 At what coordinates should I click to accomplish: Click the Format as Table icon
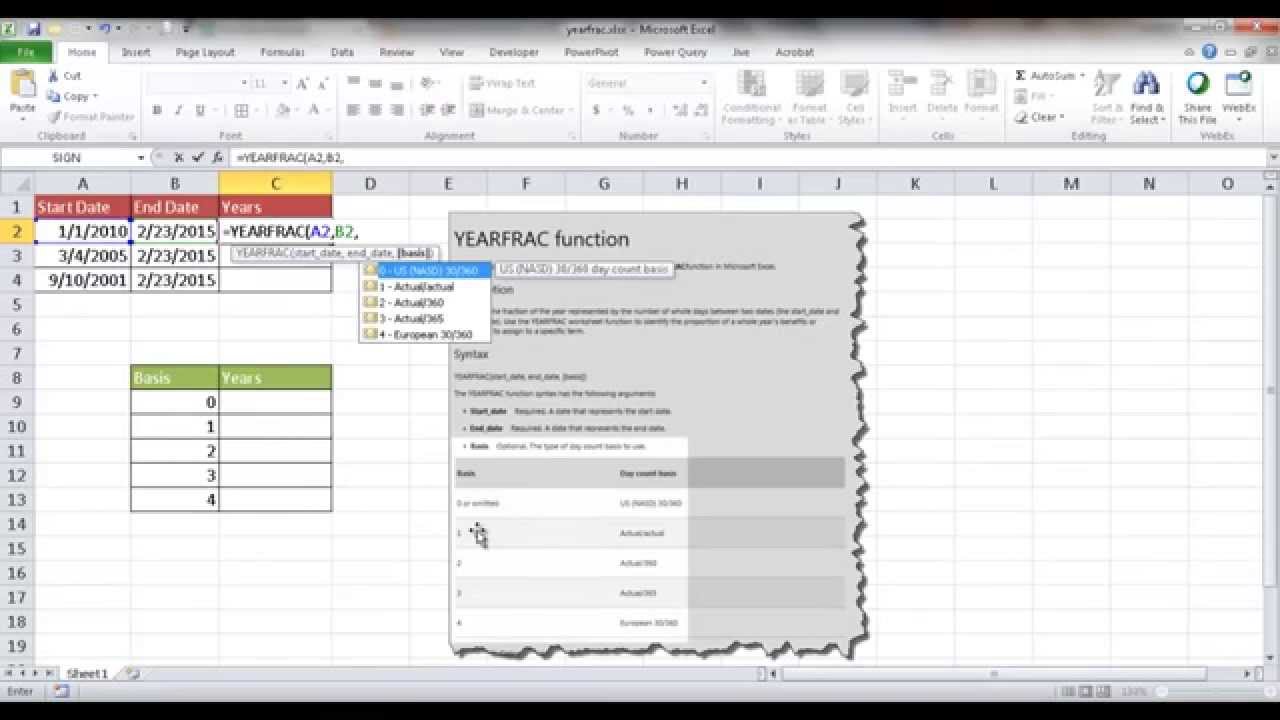[809, 84]
